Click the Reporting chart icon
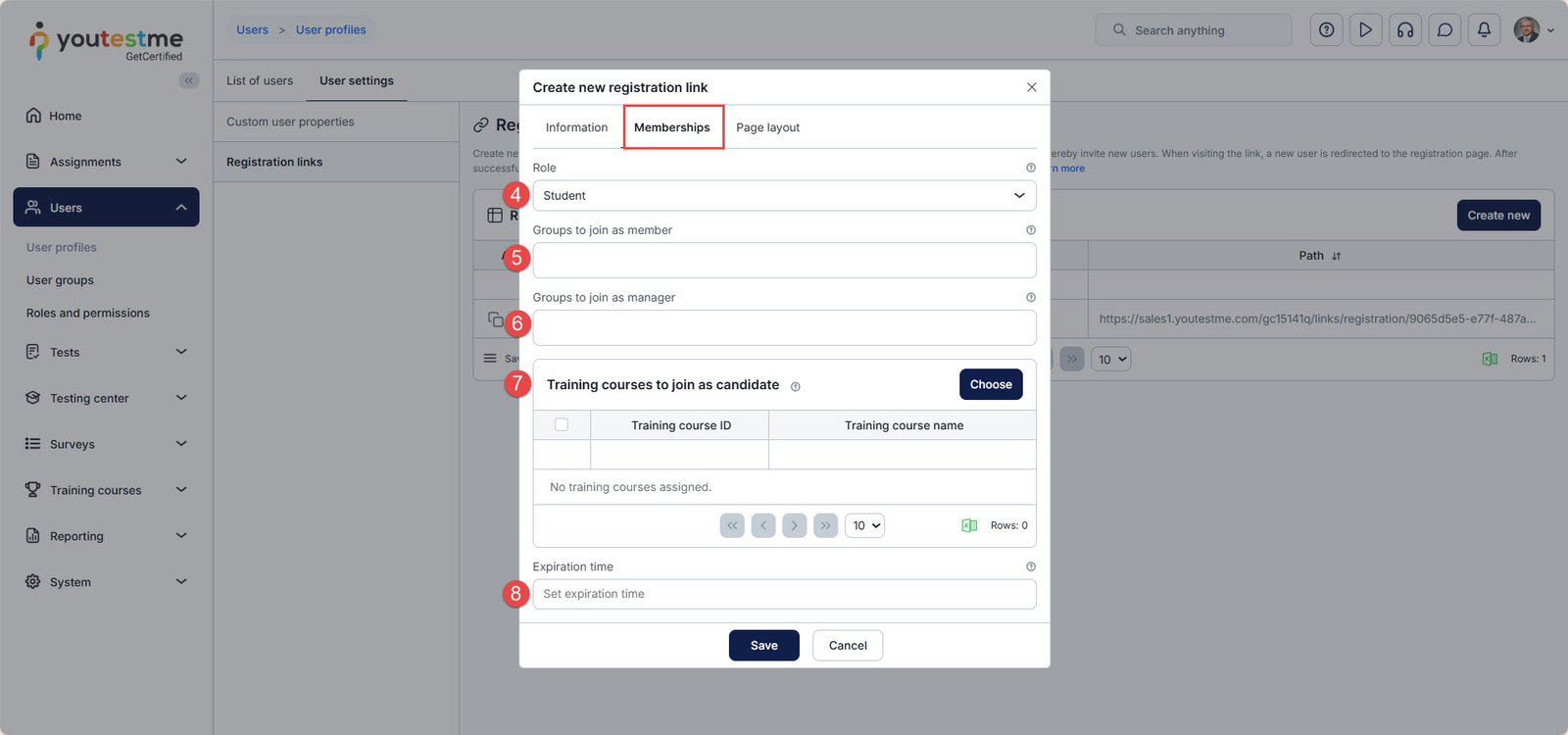This screenshot has height=735, width=1568. pos(33,536)
